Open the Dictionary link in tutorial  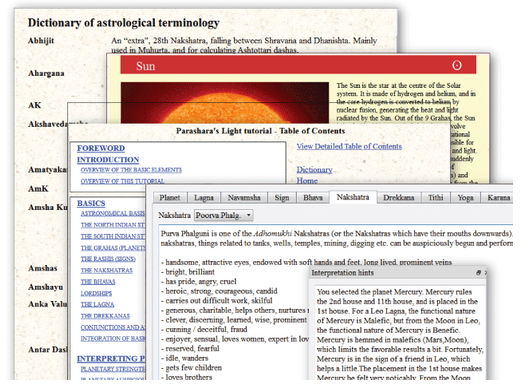point(314,170)
